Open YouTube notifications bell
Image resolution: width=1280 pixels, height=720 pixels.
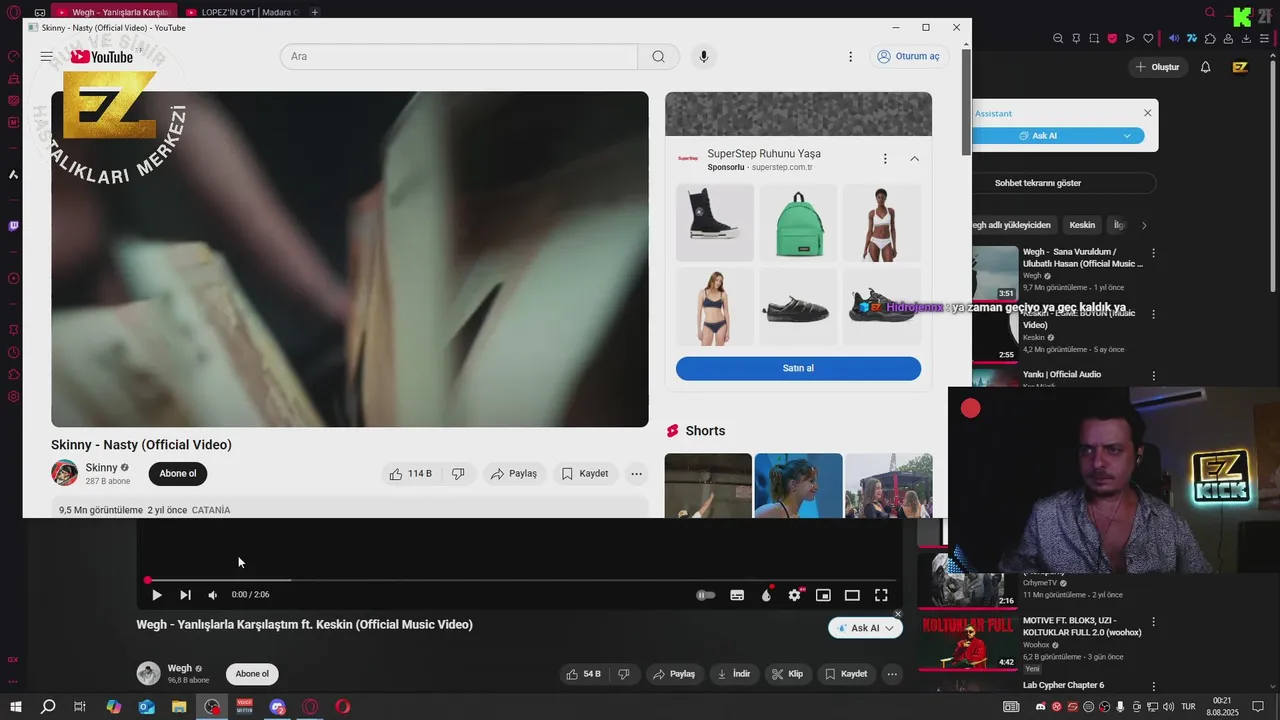click(1205, 67)
